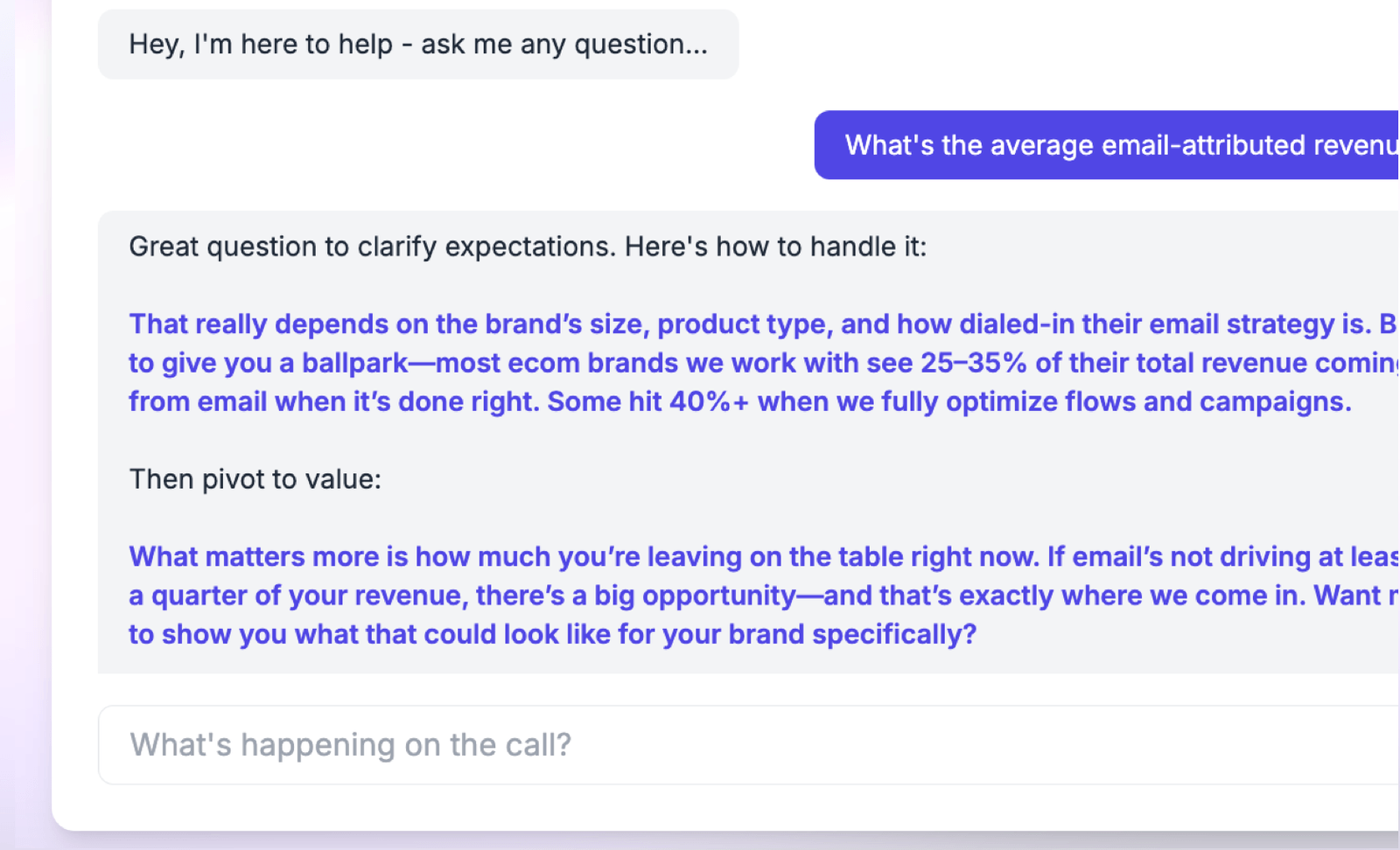Click the "Great question to clarify expectations" text
Image resolution: width=1400 pixels, height=850 pixels.
point(374,247)
